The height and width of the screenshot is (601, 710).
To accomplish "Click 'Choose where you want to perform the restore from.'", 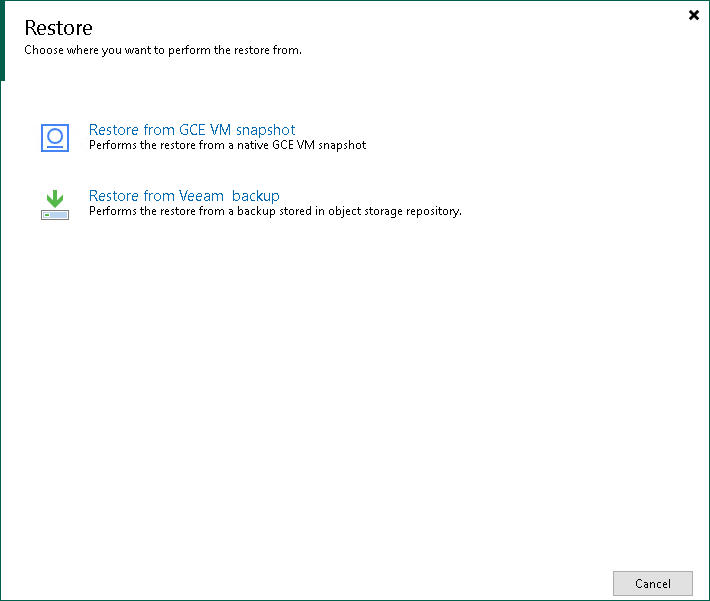I will 163,50.
